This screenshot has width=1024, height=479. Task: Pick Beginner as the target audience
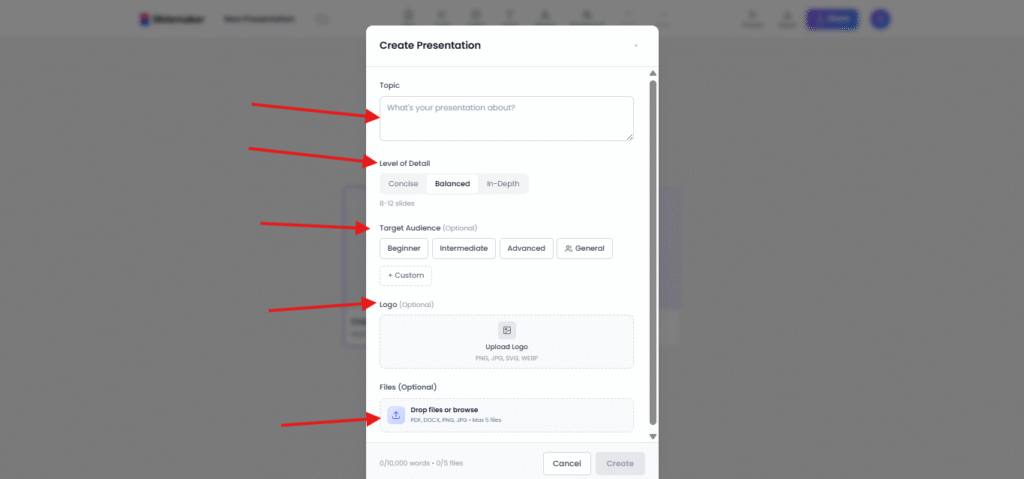[404, 248]
